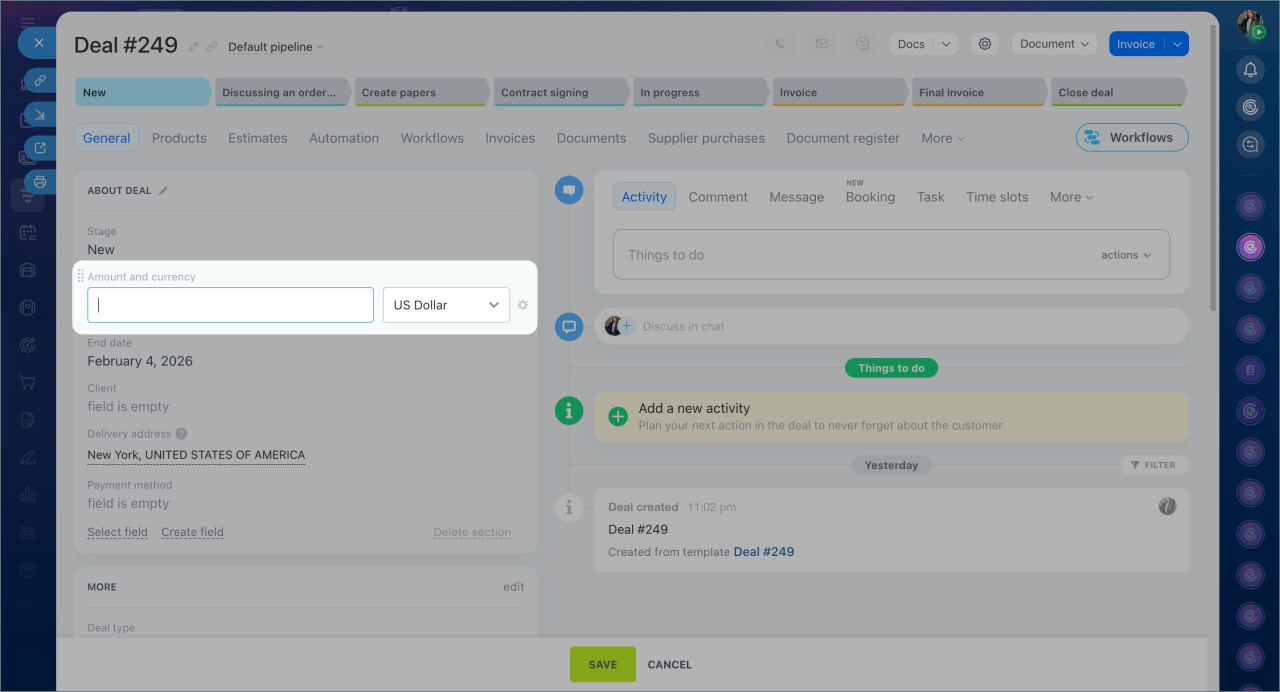Image resolution: width=1280 pixels, height=692 pixels.
Task: Open the Default pipeline dropdown
Action: point(275,47)
